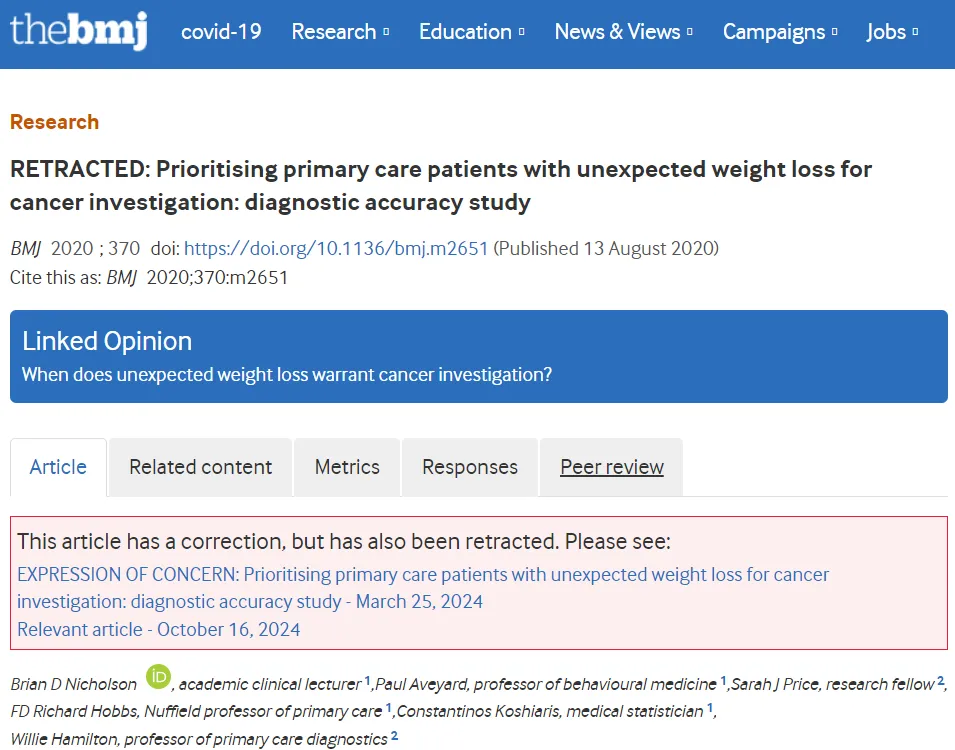The width and height of the screenshot is (955, 750).
Task: Open the DOI link for this article
Action: click(336, 248)
